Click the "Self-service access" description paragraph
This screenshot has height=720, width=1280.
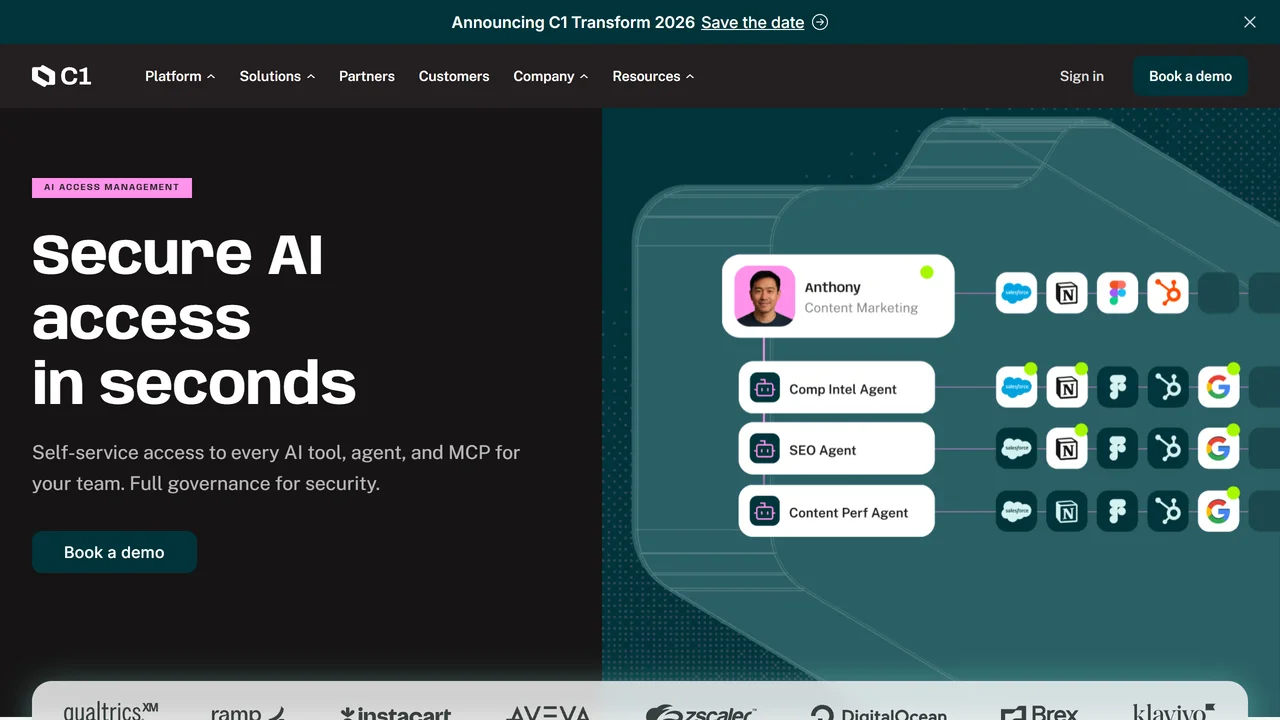click(x=276, y=468)
